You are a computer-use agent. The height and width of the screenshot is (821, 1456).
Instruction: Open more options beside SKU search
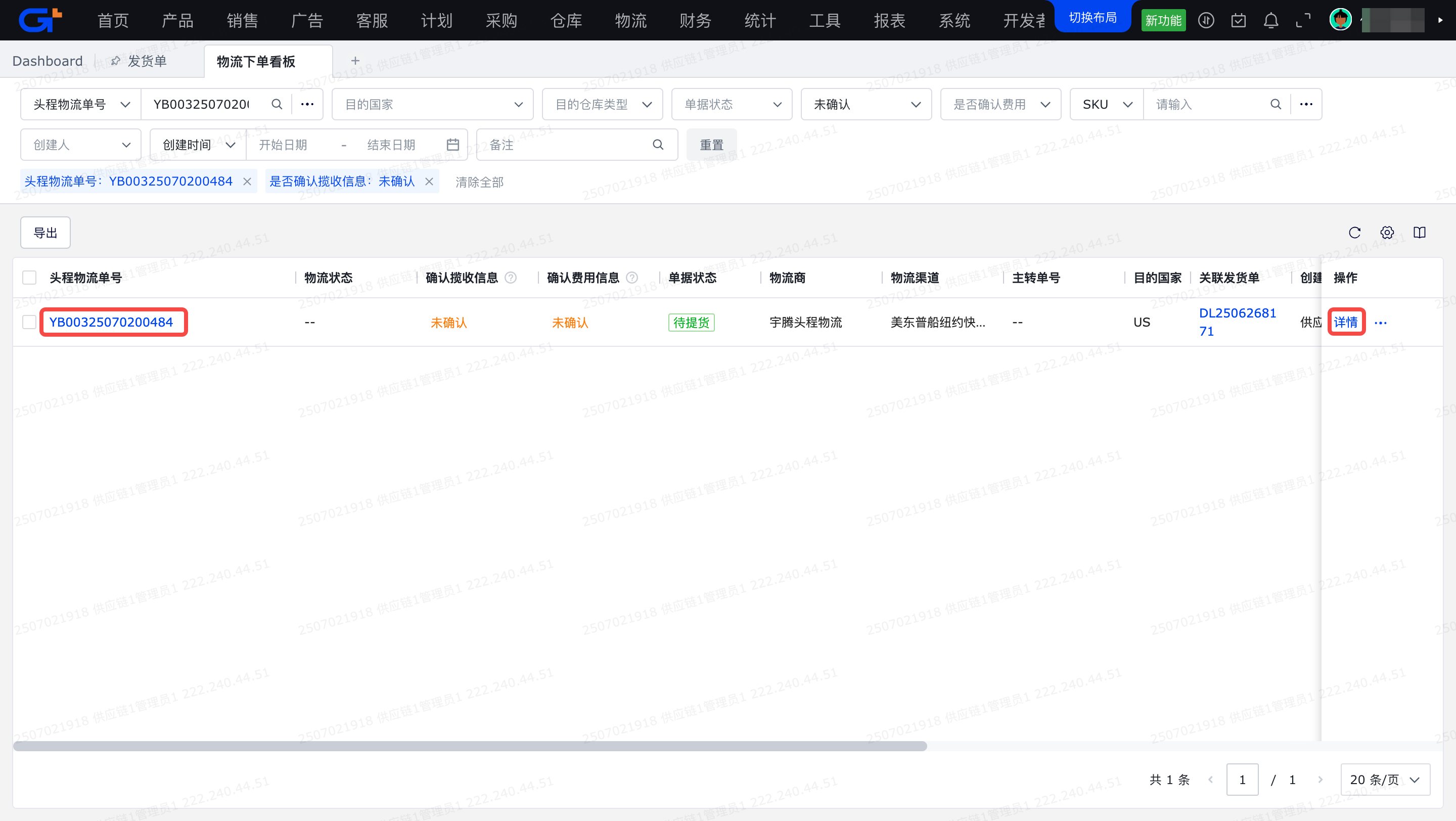[x=1306, y=104]
